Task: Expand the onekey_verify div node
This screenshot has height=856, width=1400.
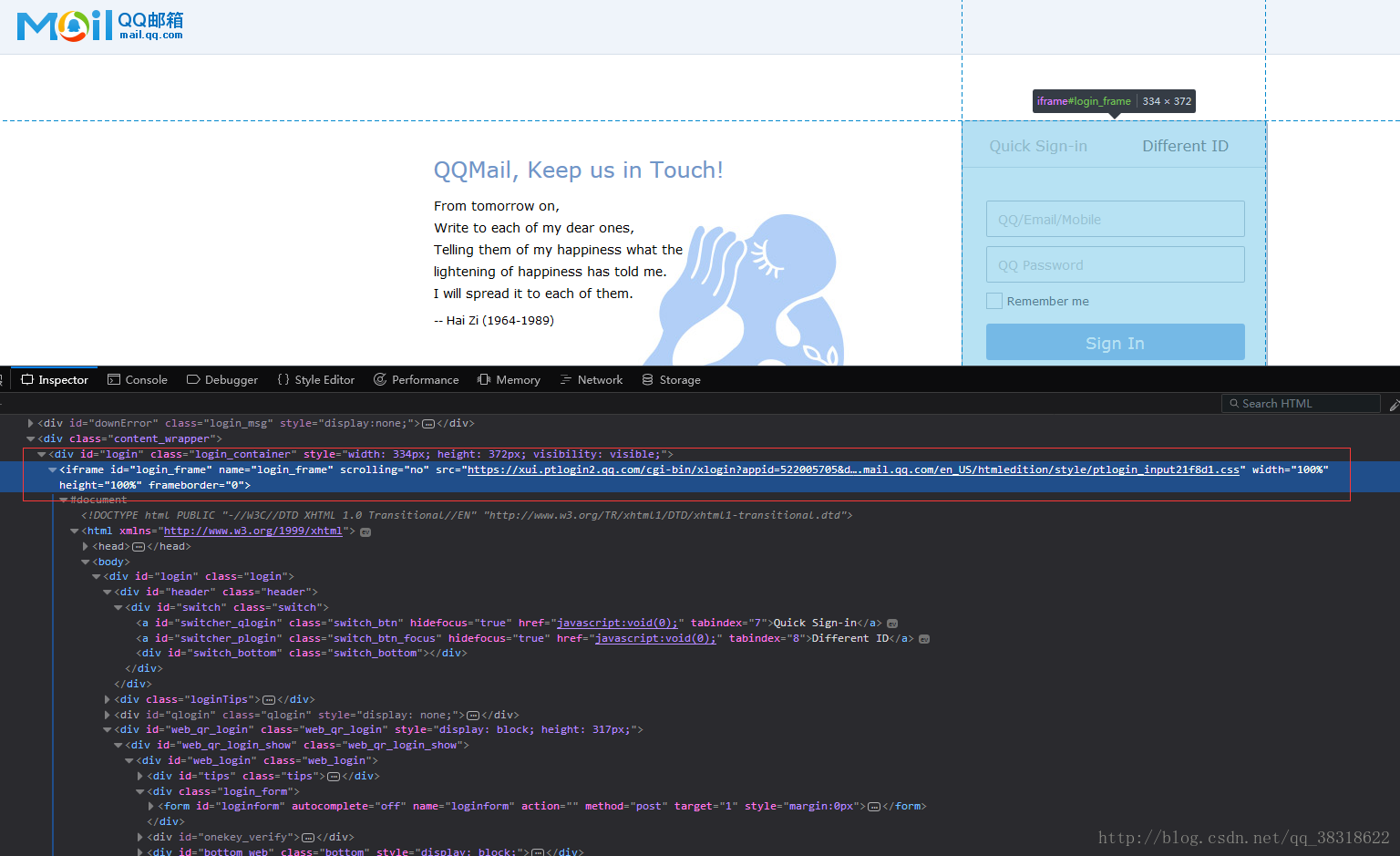Action: point(139,837)
